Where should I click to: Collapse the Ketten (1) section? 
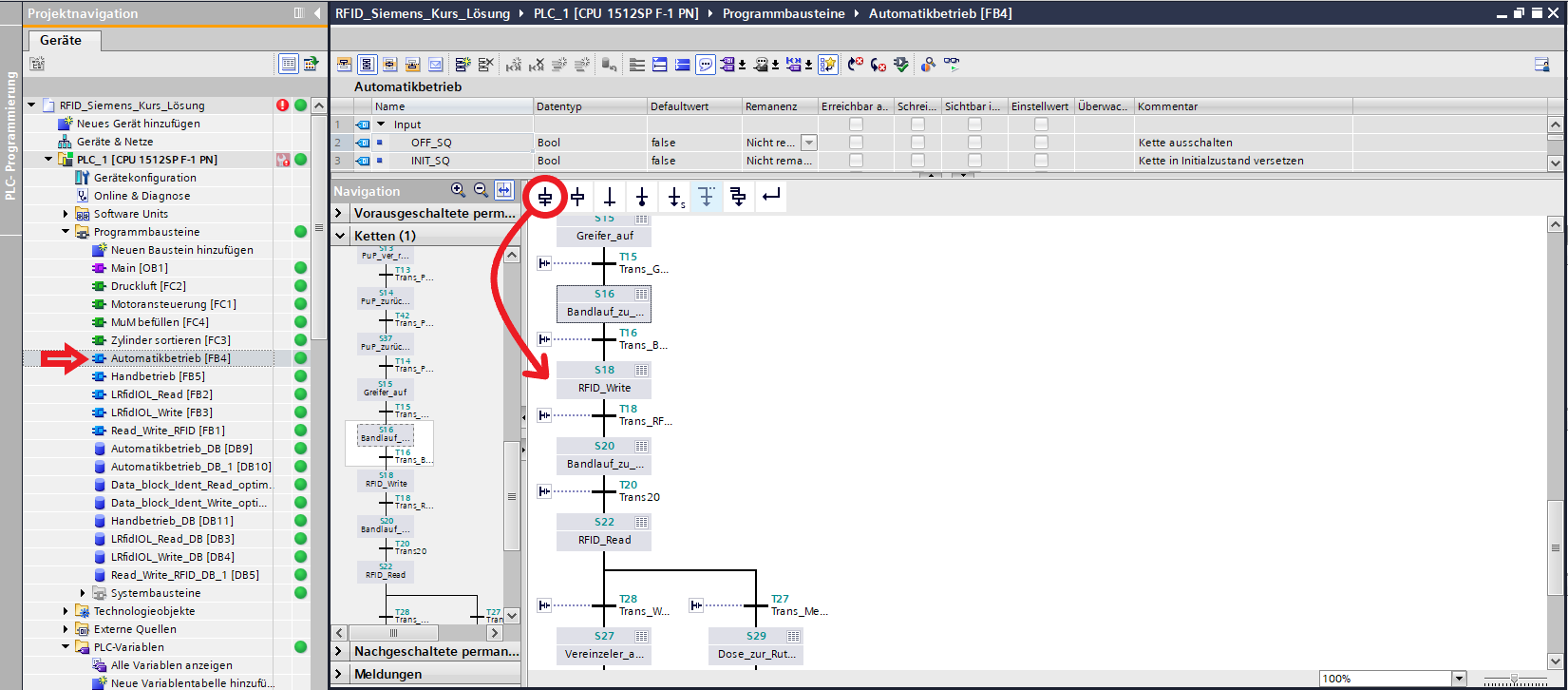coord(341,236)
